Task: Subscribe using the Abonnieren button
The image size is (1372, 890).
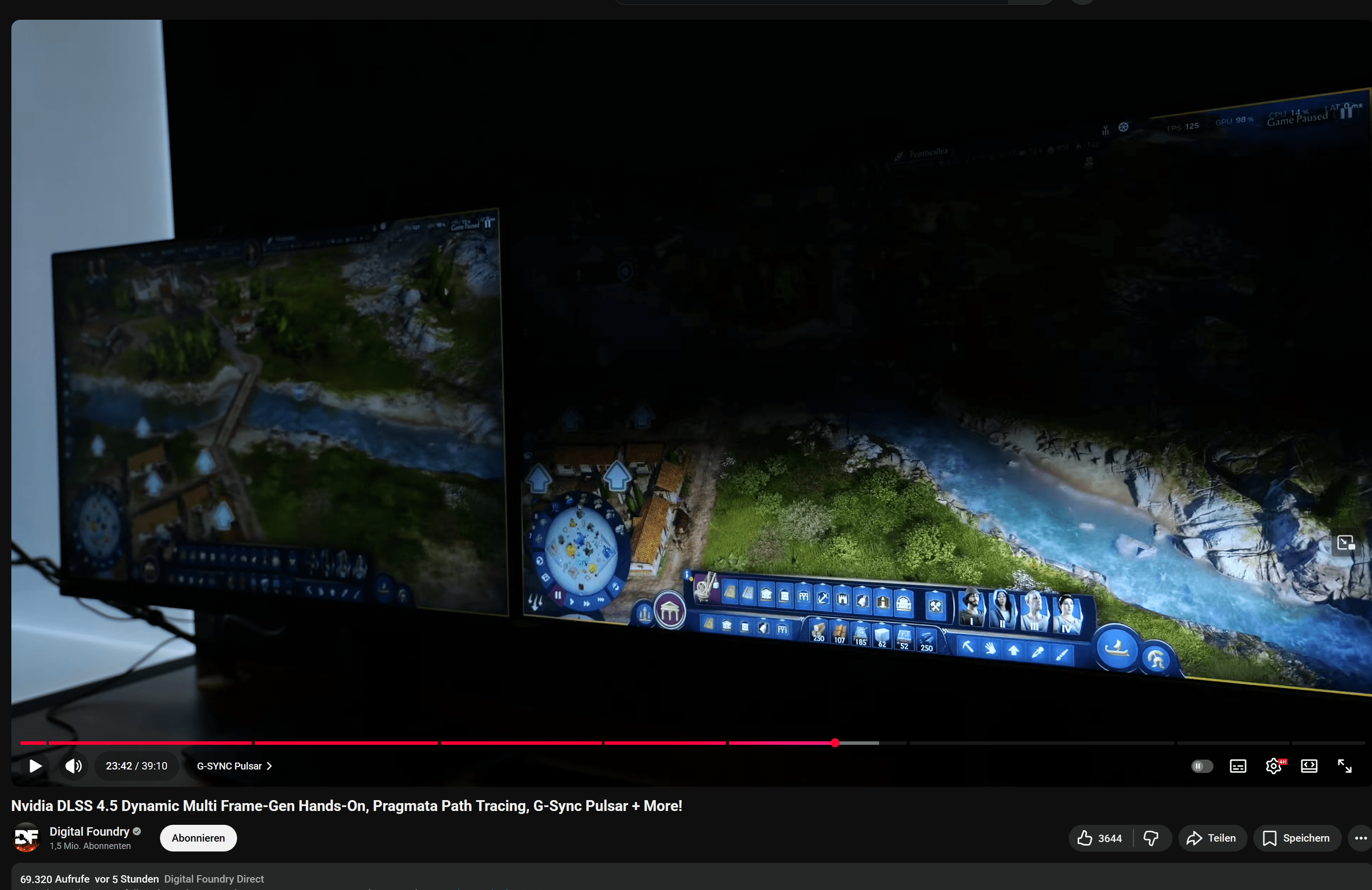Action: pos(198,838)
